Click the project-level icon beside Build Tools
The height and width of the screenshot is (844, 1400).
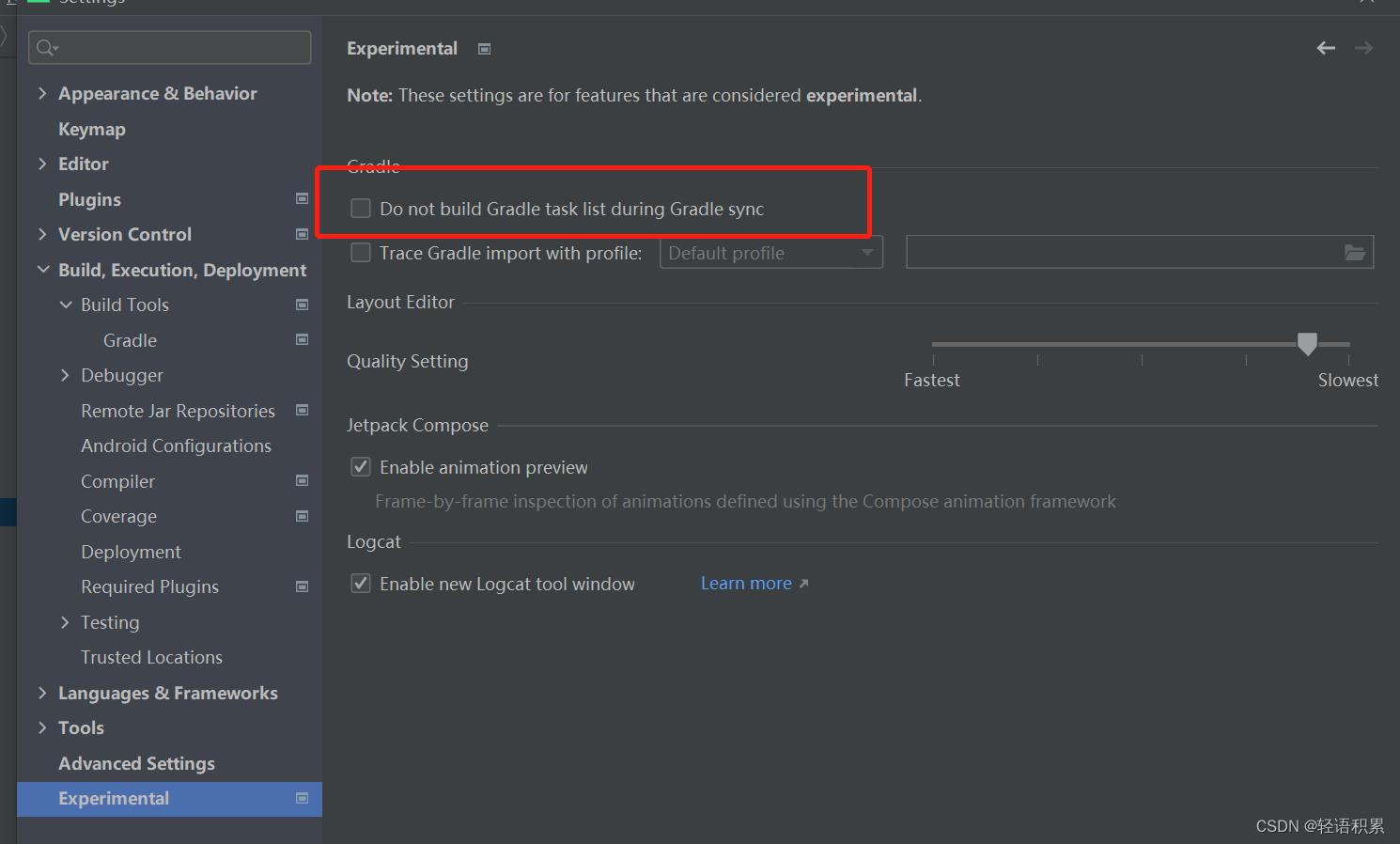pyautogui.click(x=303, y=305)
